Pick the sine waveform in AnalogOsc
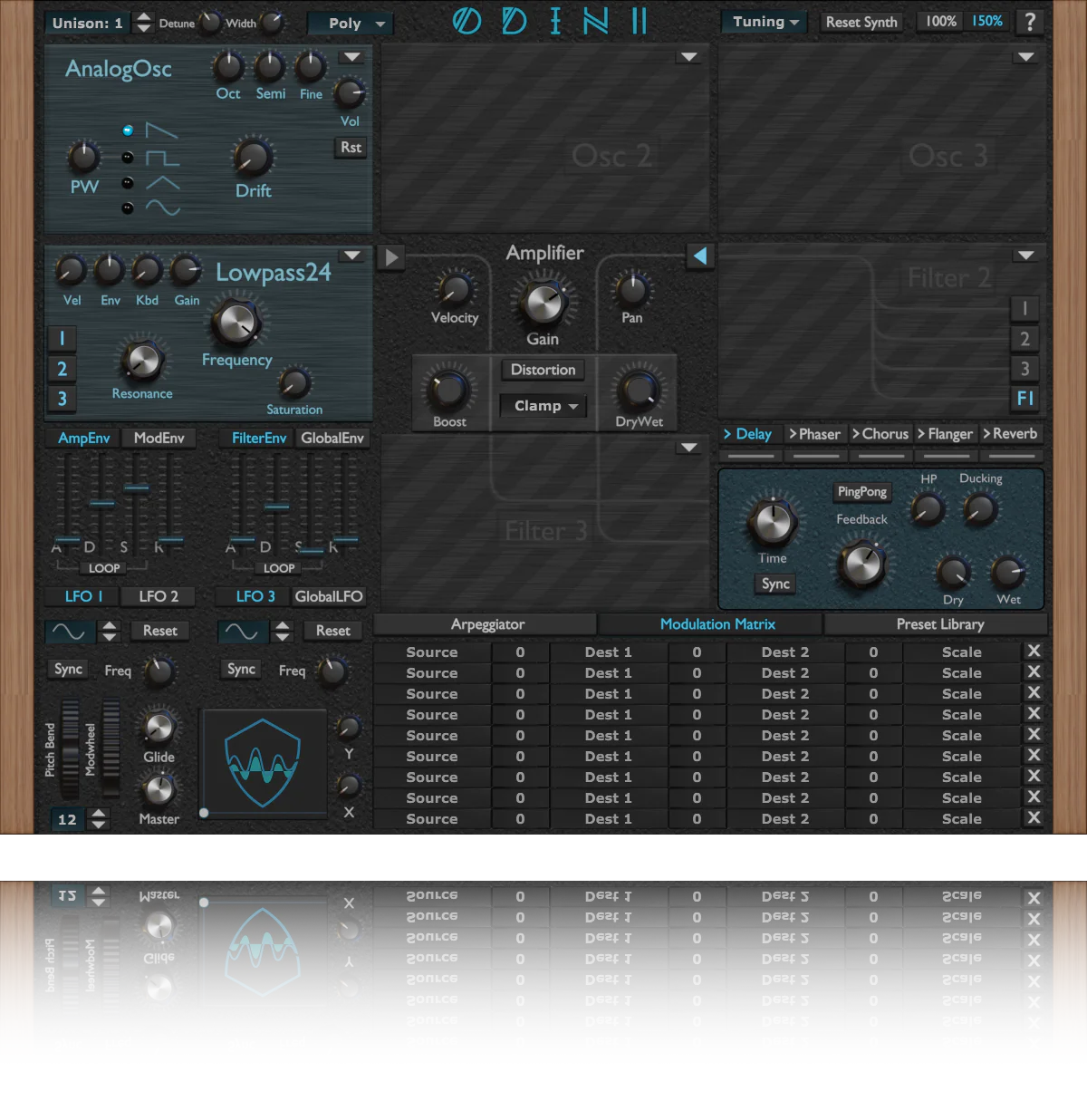Viewport: 1087px width, 1120px height. click(128, 208)
